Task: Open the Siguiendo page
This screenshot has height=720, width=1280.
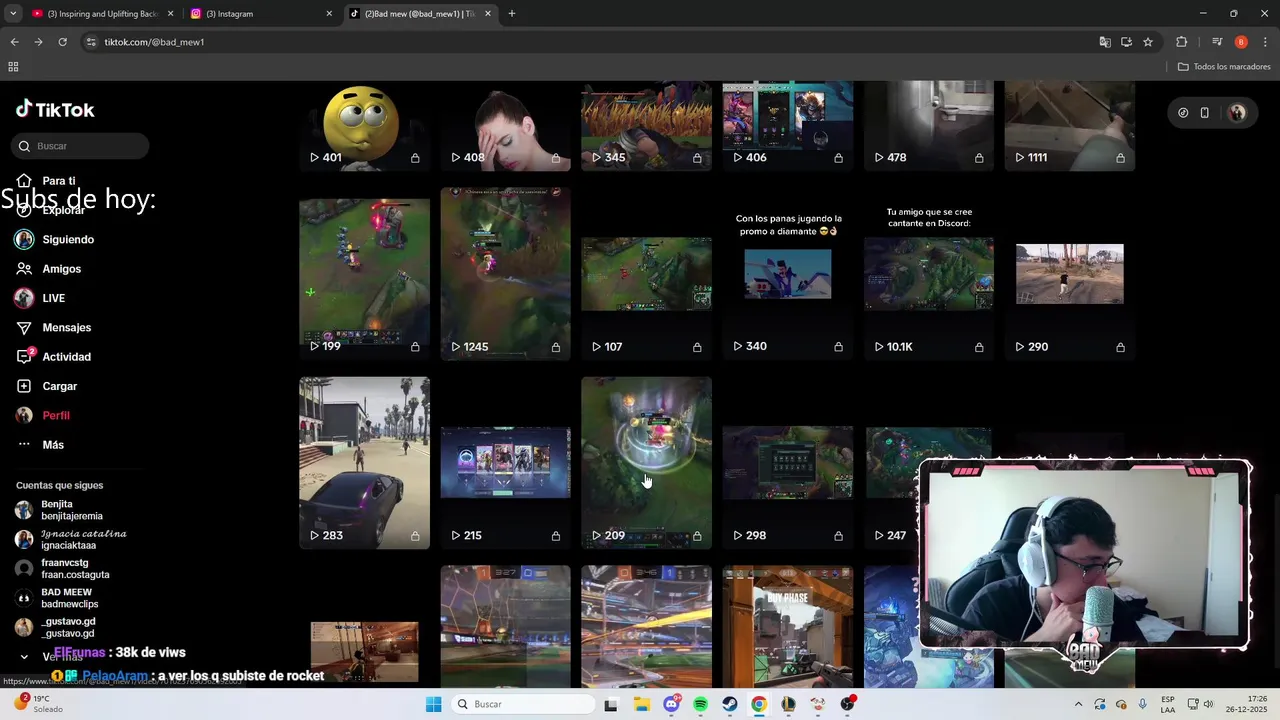Action: click(x=68, y=240)
